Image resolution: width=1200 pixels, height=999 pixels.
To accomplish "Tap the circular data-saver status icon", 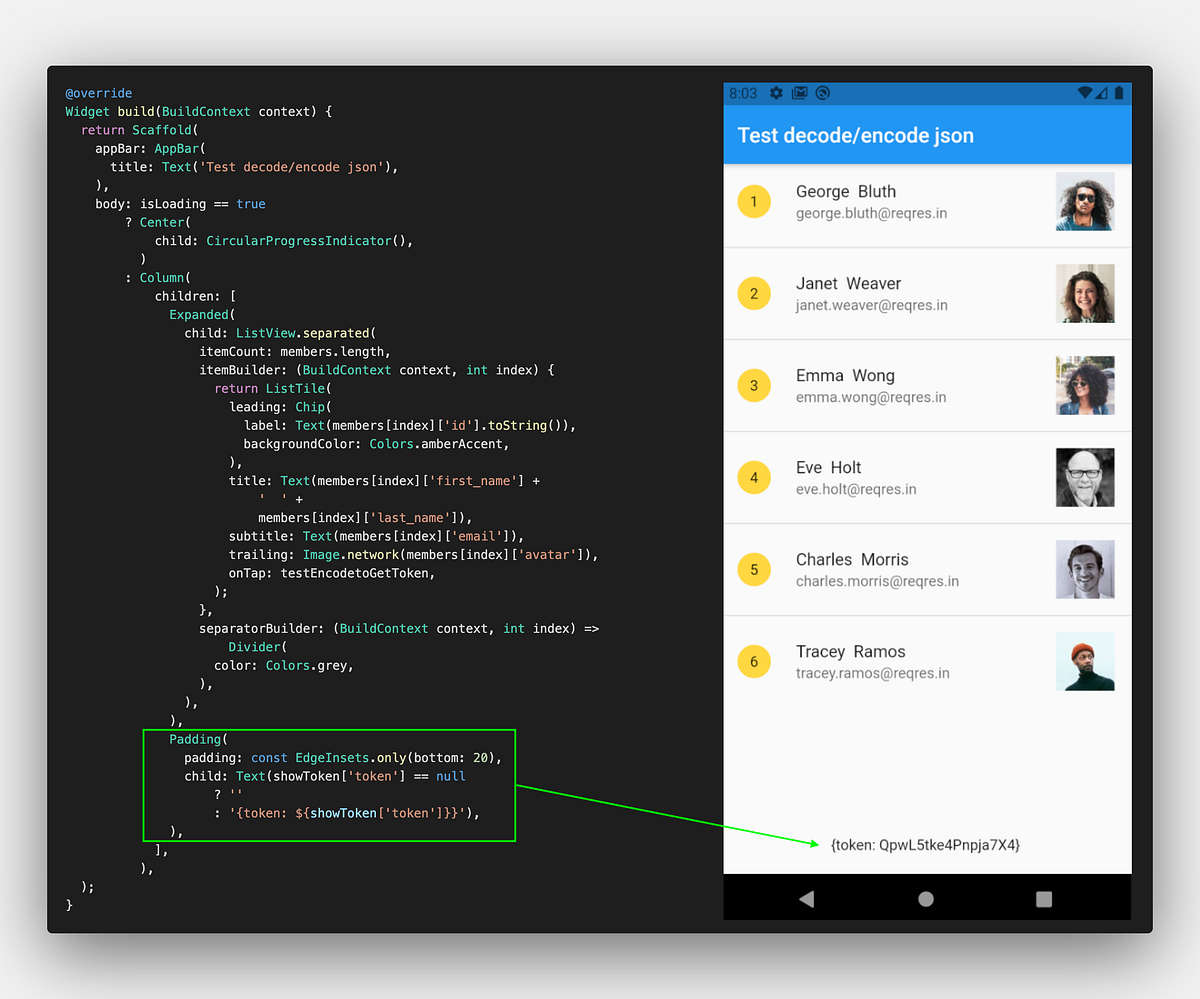I will pos(822,92).
